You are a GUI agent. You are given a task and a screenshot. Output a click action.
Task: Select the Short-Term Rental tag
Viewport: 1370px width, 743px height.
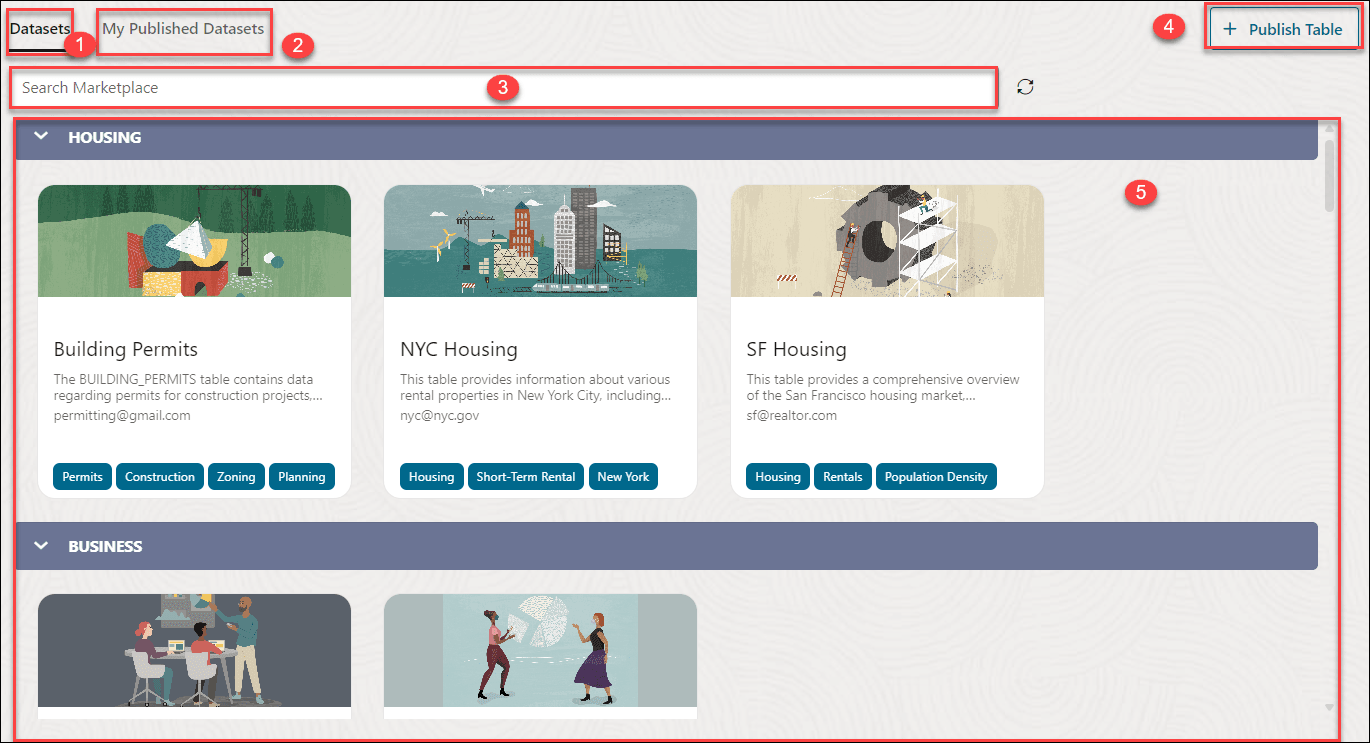tap(525, 476)
